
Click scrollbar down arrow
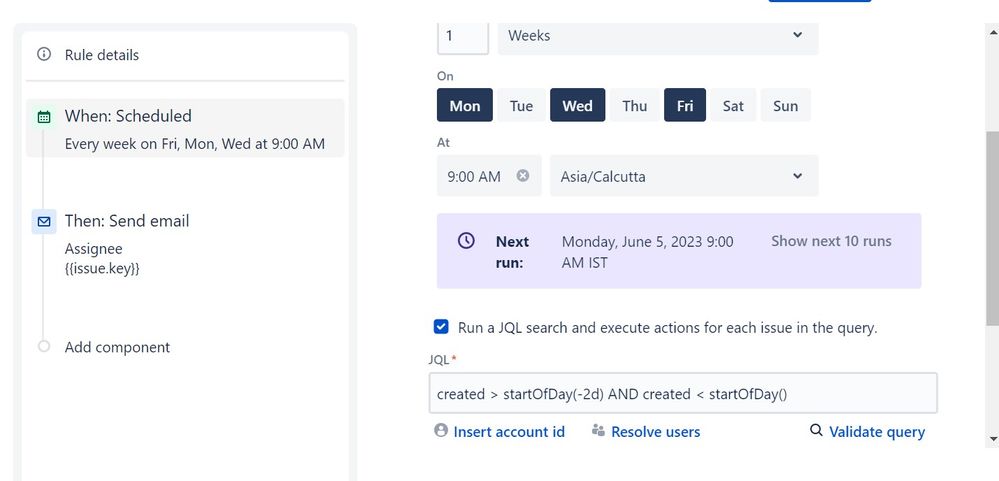(x=992, y=439)
